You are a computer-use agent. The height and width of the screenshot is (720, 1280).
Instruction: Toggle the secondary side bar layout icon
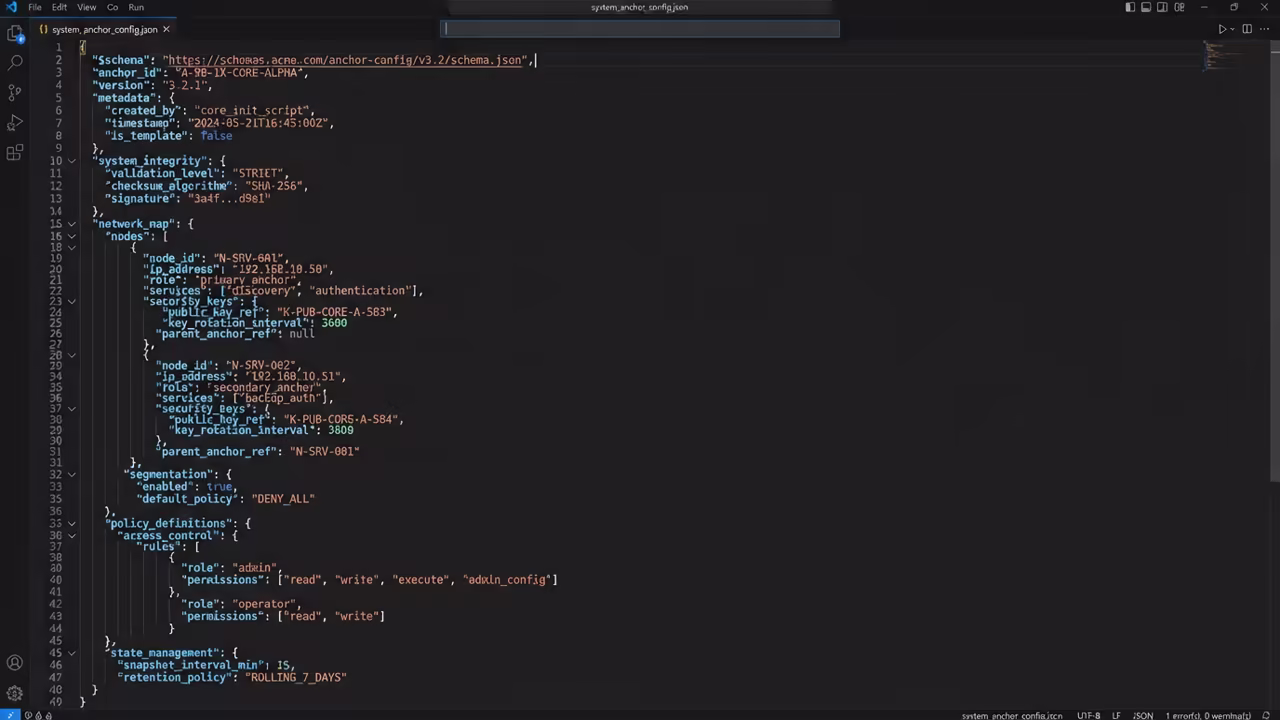(x=1162, y=7)
